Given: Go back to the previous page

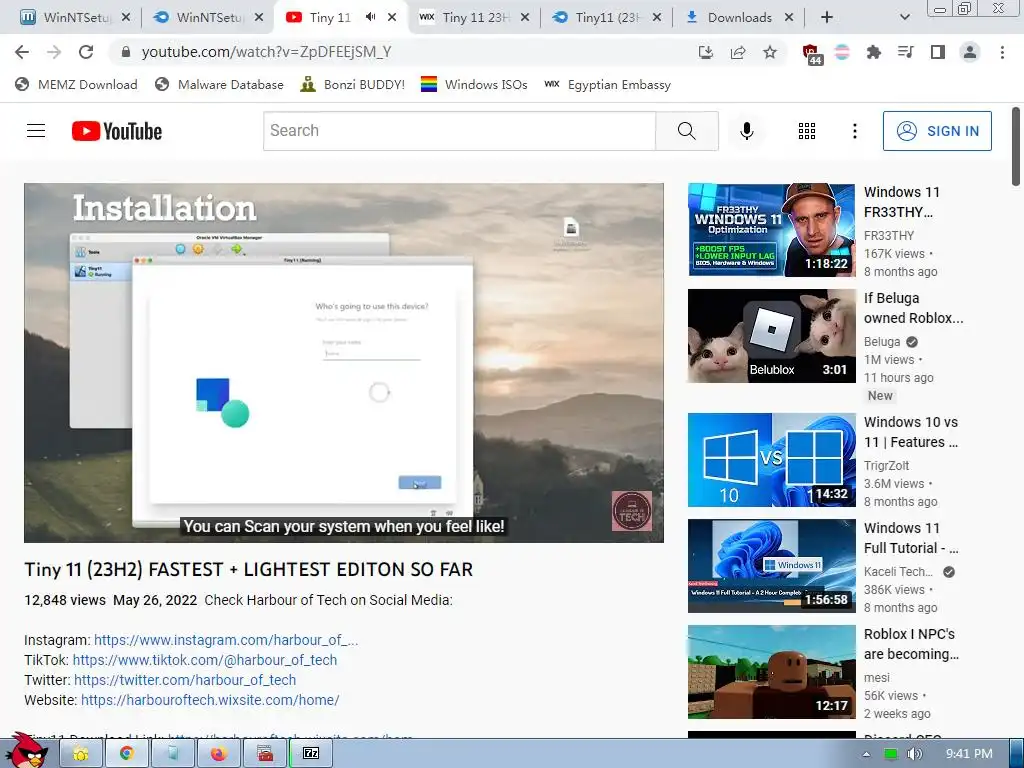Looking at the screenshot, I should point(22,52).
